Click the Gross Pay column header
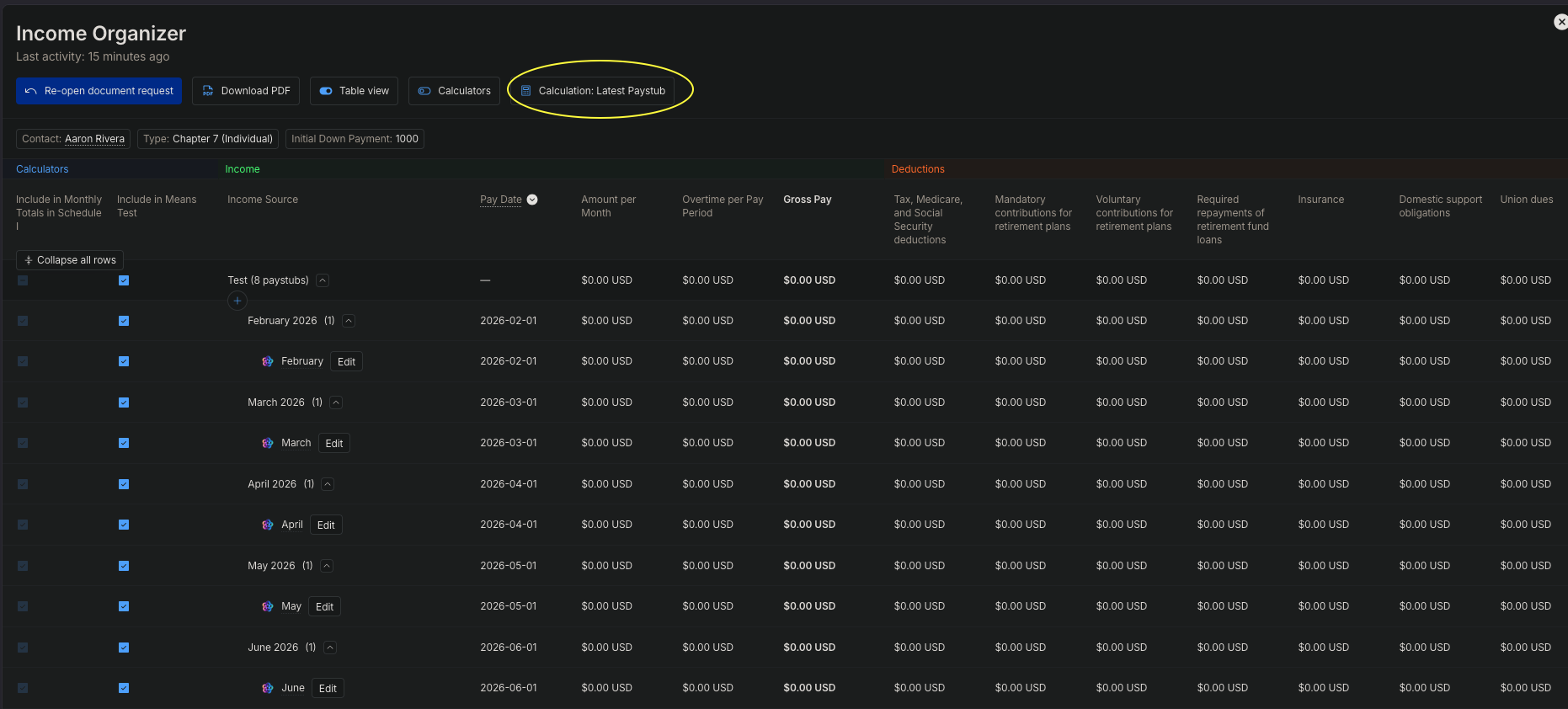The image size is (1568, 709). [808, 200]
